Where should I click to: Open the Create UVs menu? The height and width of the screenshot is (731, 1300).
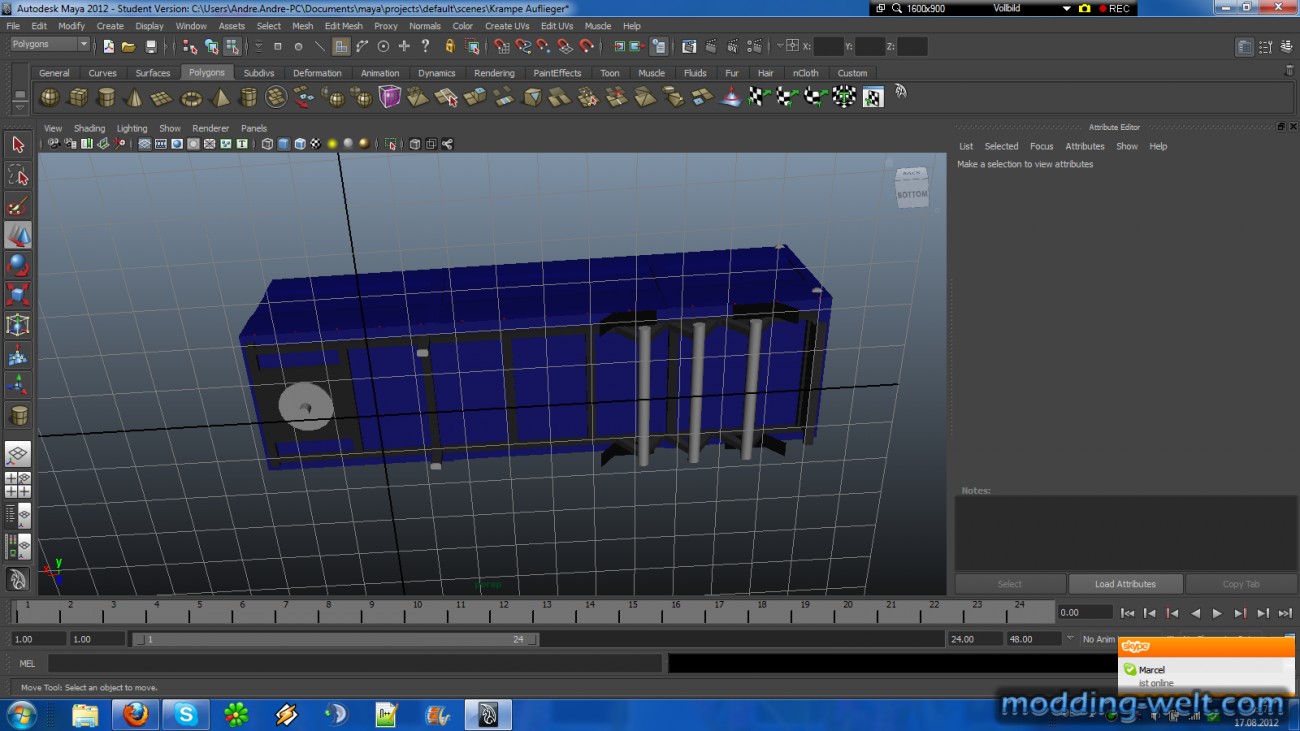[507, 26]
